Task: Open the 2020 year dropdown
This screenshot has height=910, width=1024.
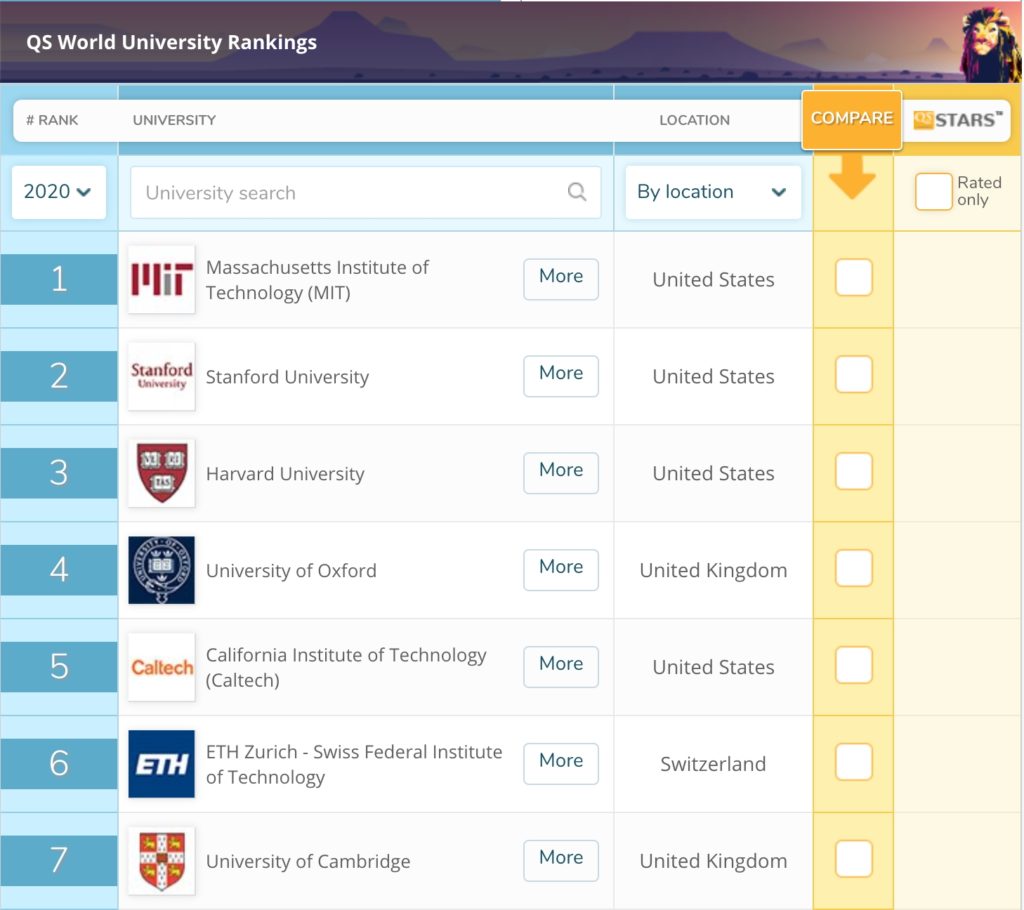Action: [59, 192]
